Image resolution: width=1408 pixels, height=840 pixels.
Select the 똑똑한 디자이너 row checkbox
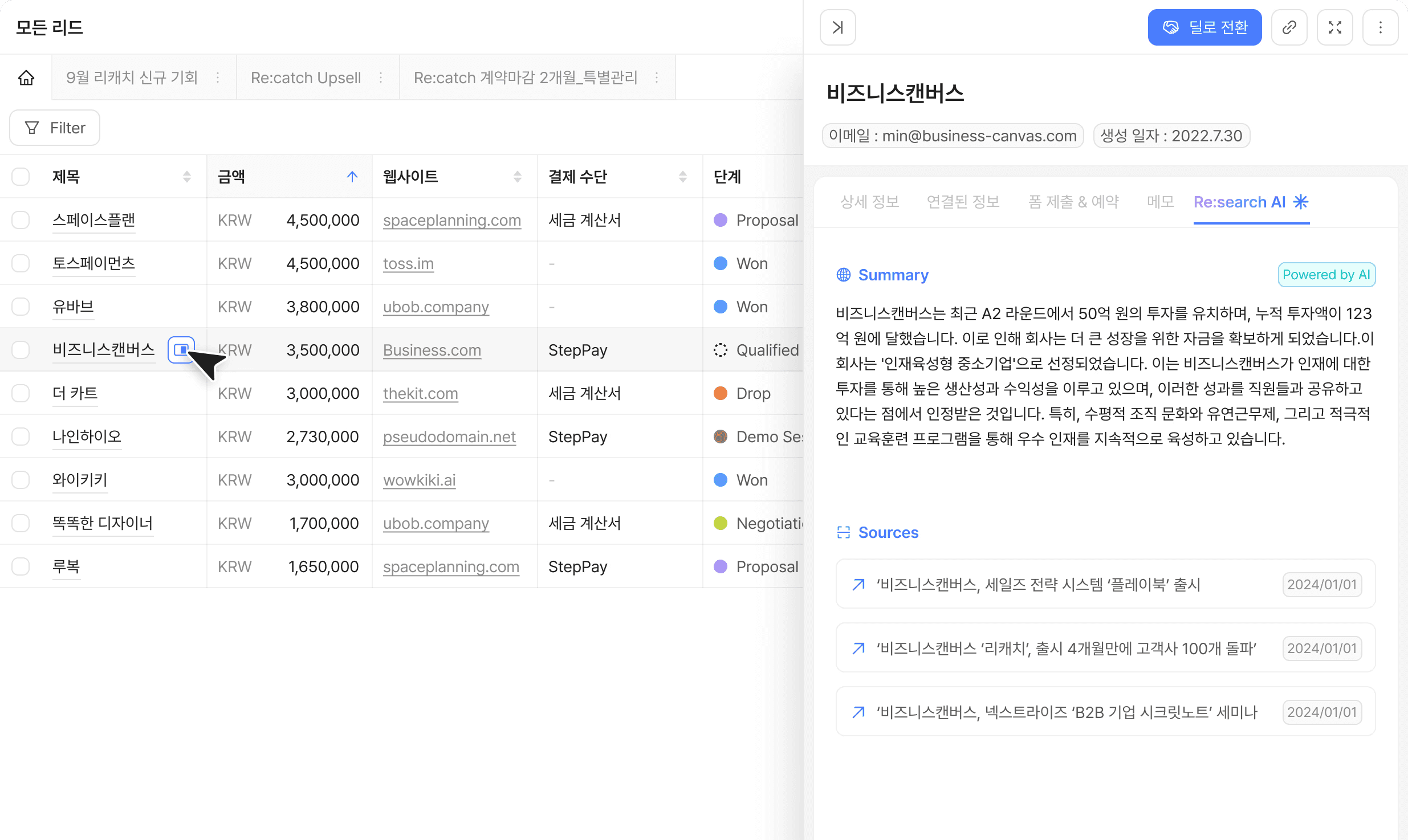(21, 523)
